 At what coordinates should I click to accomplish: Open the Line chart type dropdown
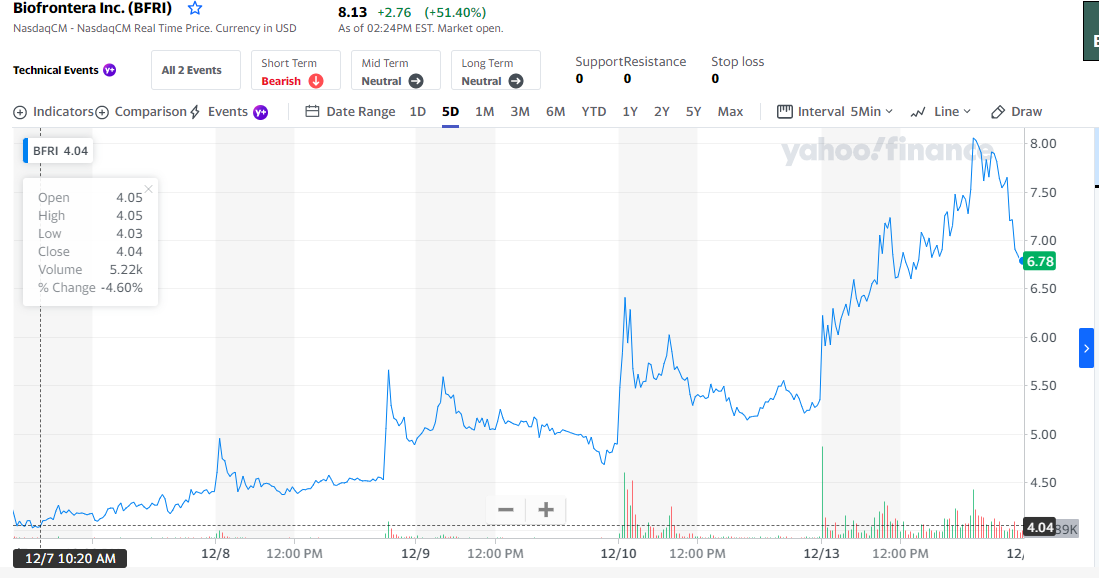coord(941,111)
